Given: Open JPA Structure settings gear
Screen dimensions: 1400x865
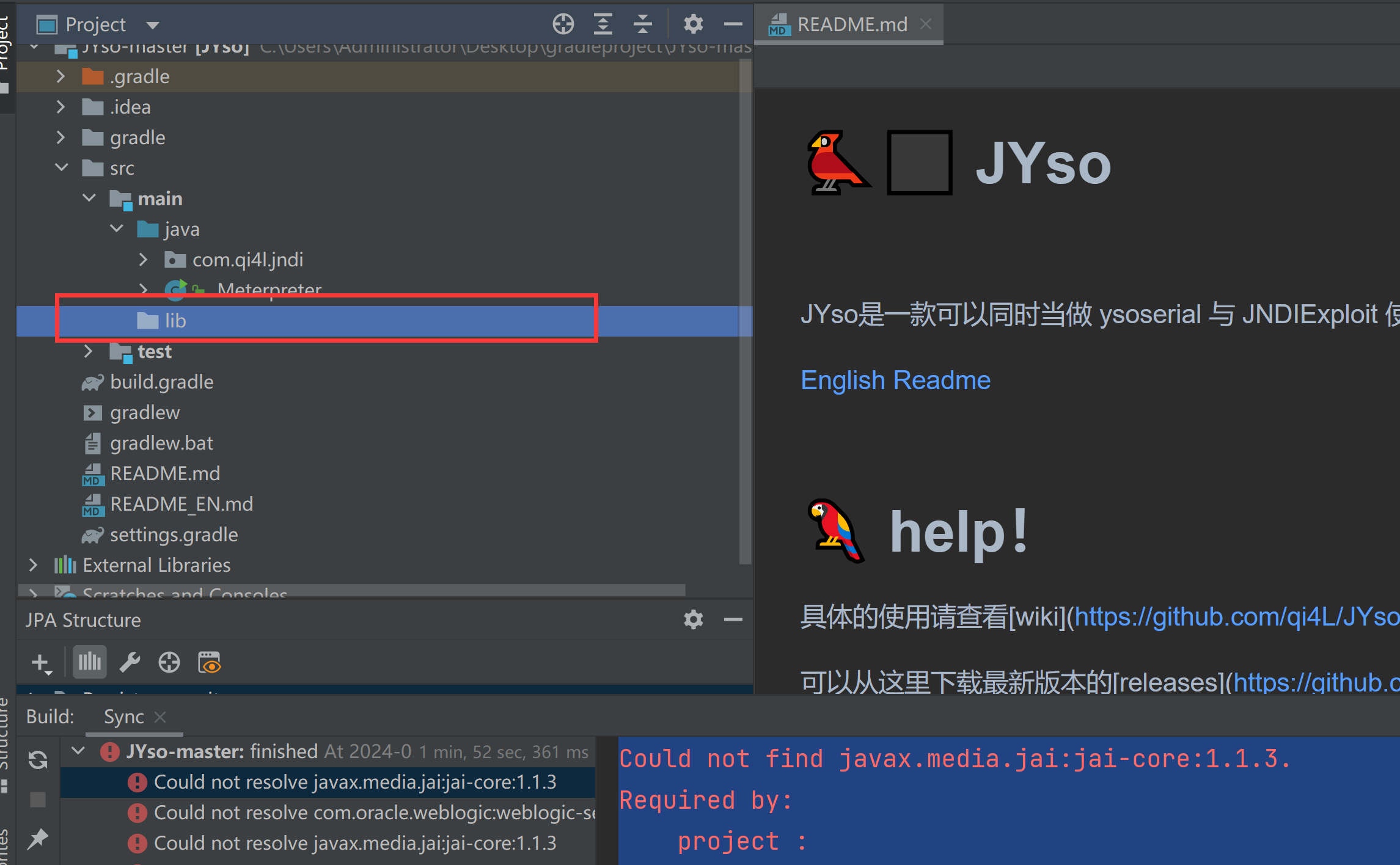Looking at the screenshot, I should [693, 619].
